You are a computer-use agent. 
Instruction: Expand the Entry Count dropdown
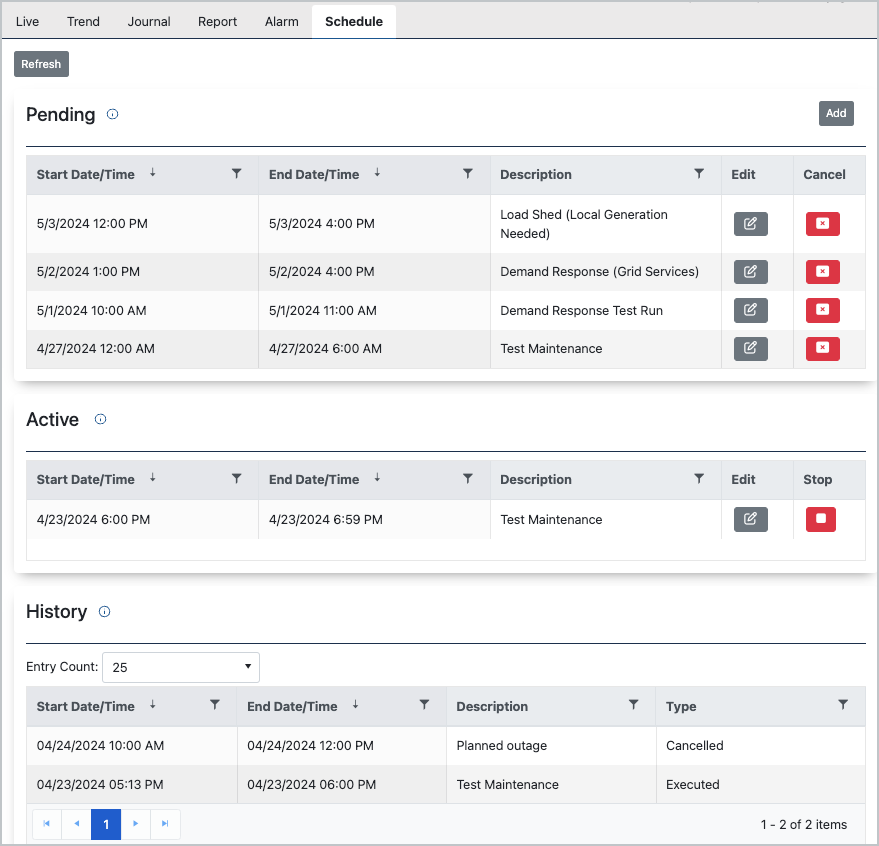pyautogui.click(x=181, y=667)
